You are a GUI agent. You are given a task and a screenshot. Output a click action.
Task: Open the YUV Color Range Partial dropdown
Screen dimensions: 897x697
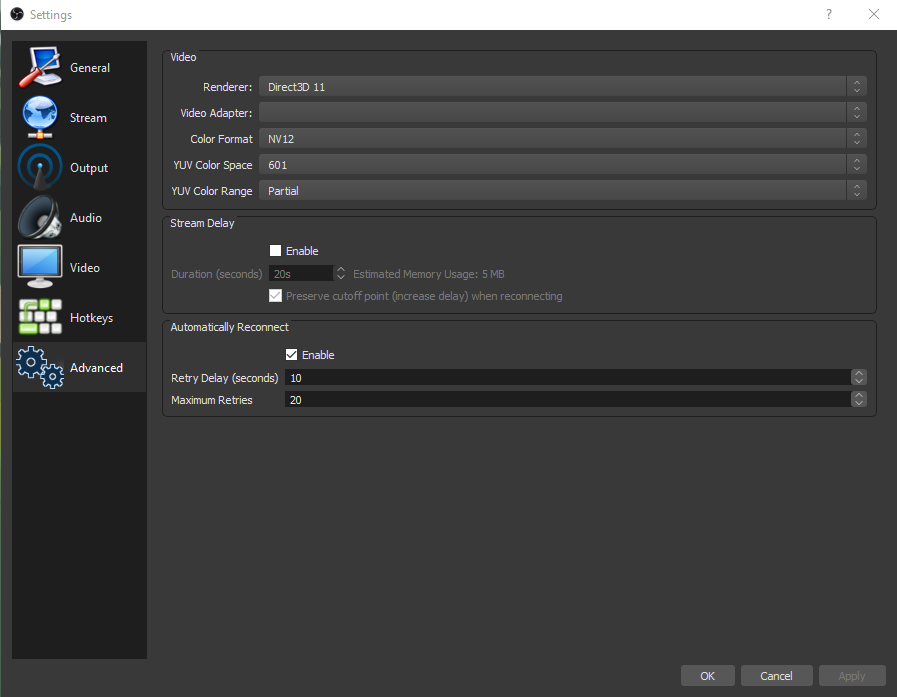(563, 191)
